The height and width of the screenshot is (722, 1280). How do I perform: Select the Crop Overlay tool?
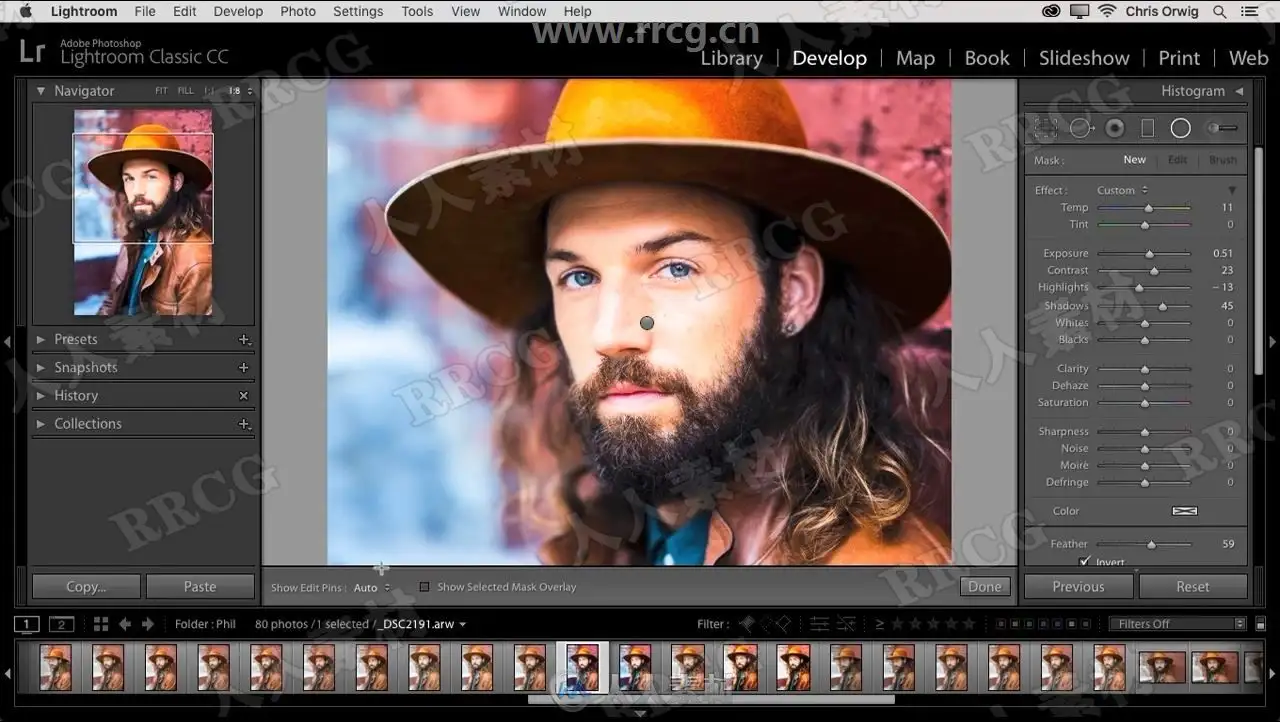point(1046,128)
